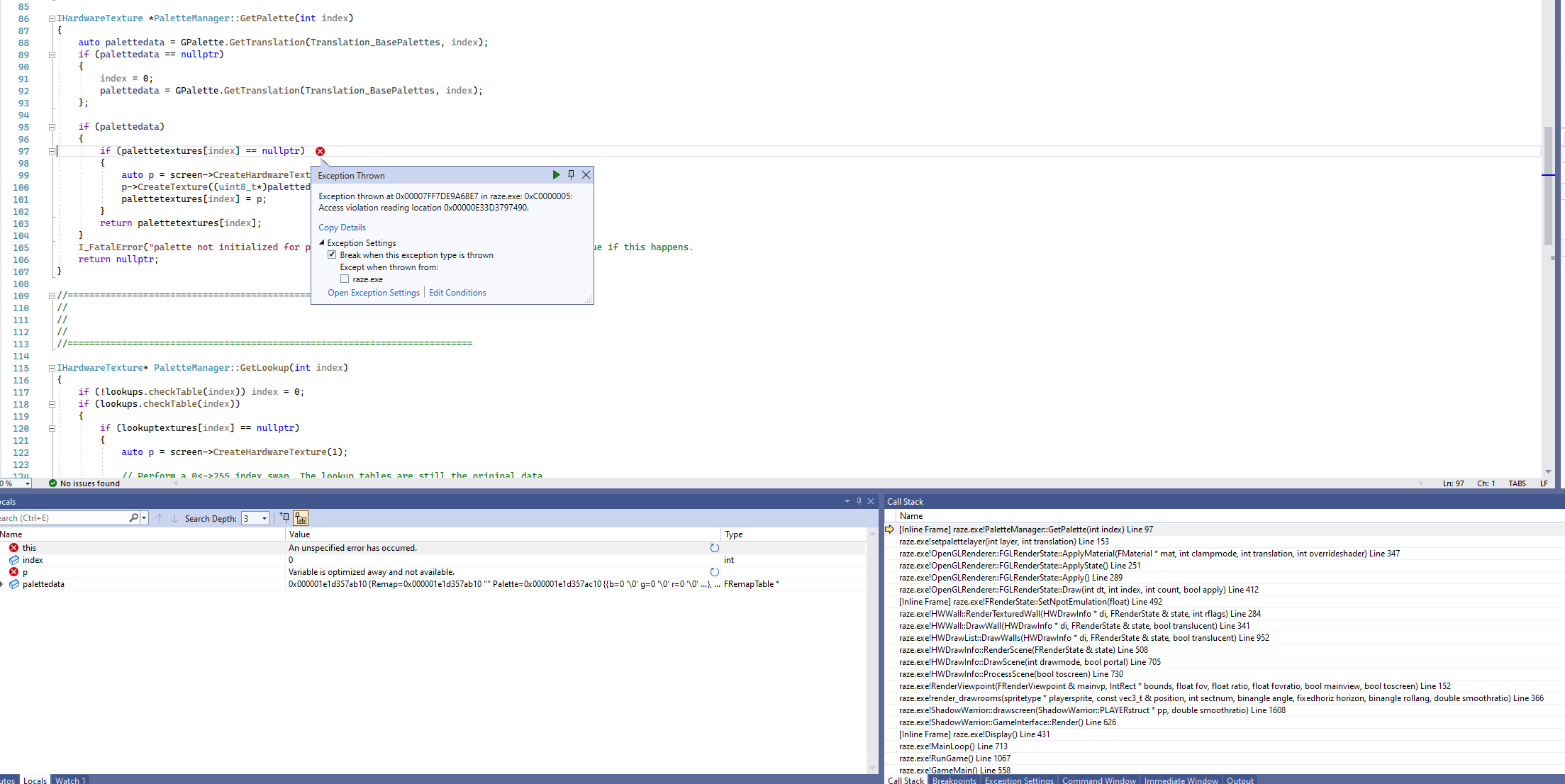Click the Open Exception Settings link
This screenshot has width=1565, height=784.
374,292
